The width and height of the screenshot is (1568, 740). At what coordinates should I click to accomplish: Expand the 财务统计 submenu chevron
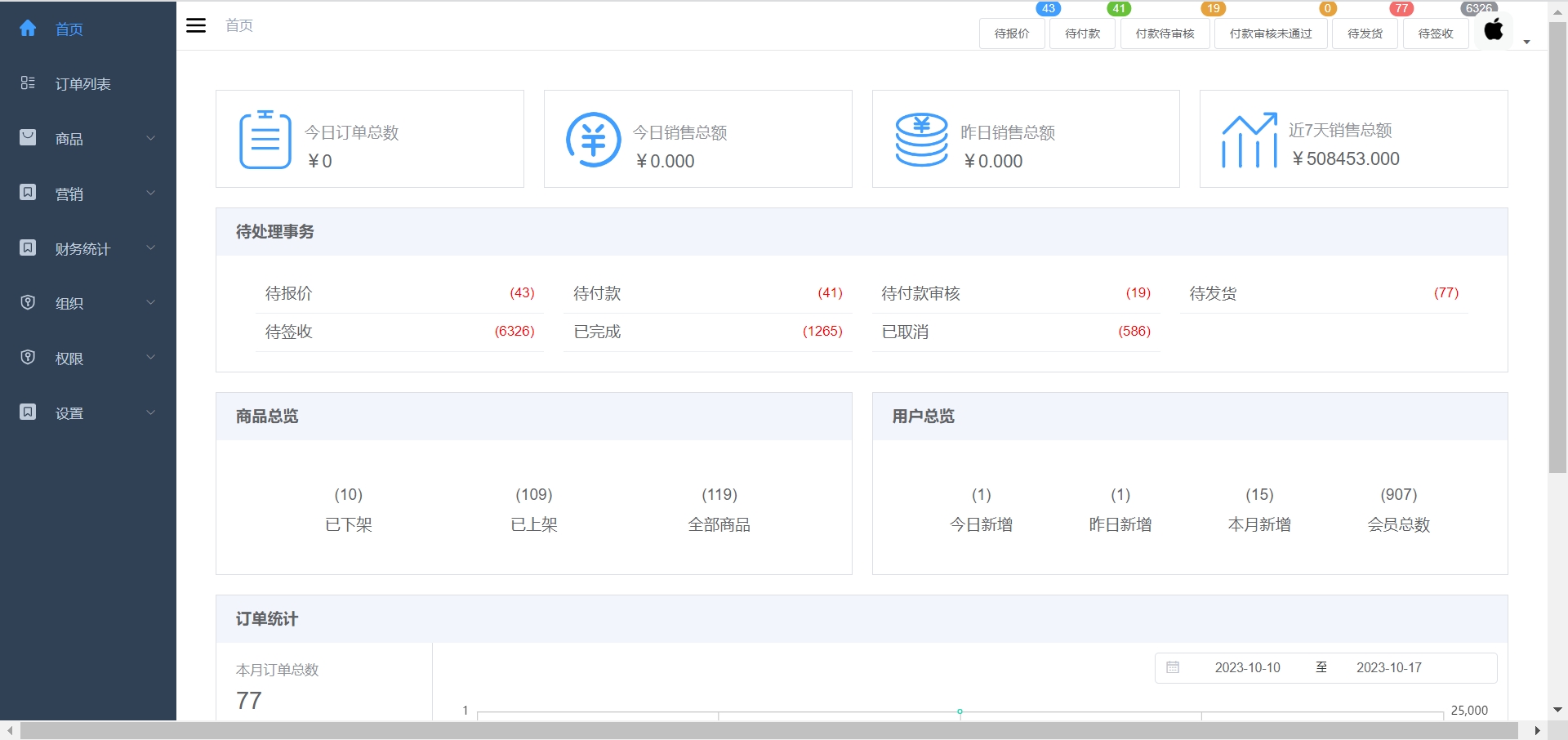coord(150,247)
